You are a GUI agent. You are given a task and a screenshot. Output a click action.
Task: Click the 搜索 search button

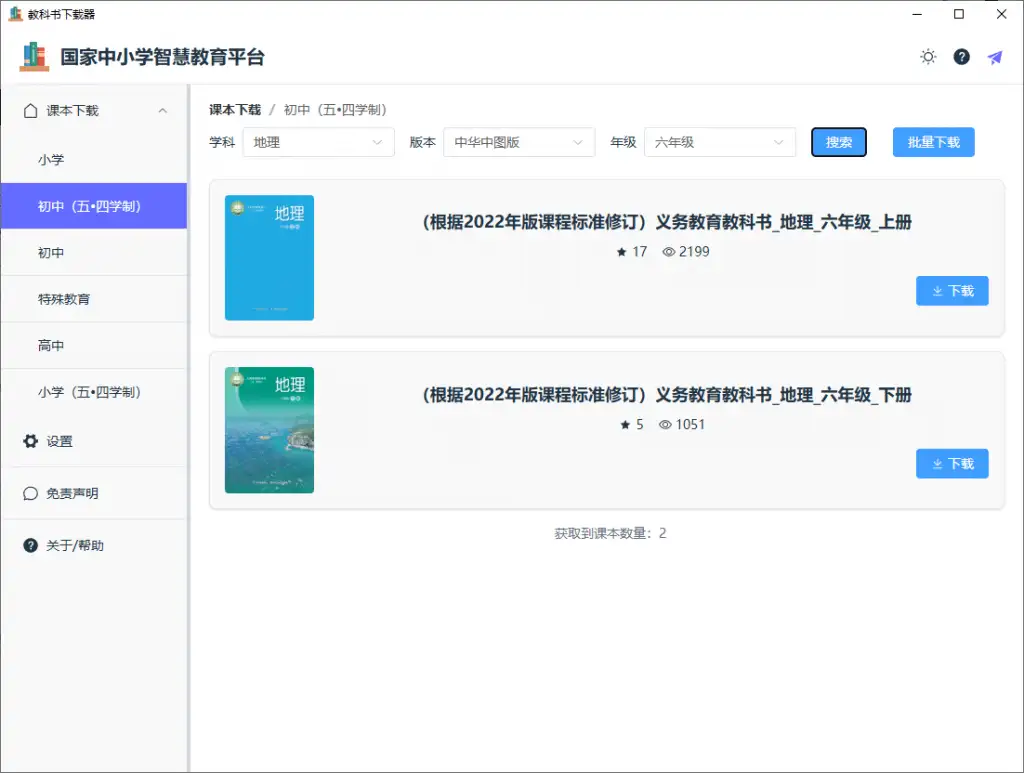pos(838,142)
